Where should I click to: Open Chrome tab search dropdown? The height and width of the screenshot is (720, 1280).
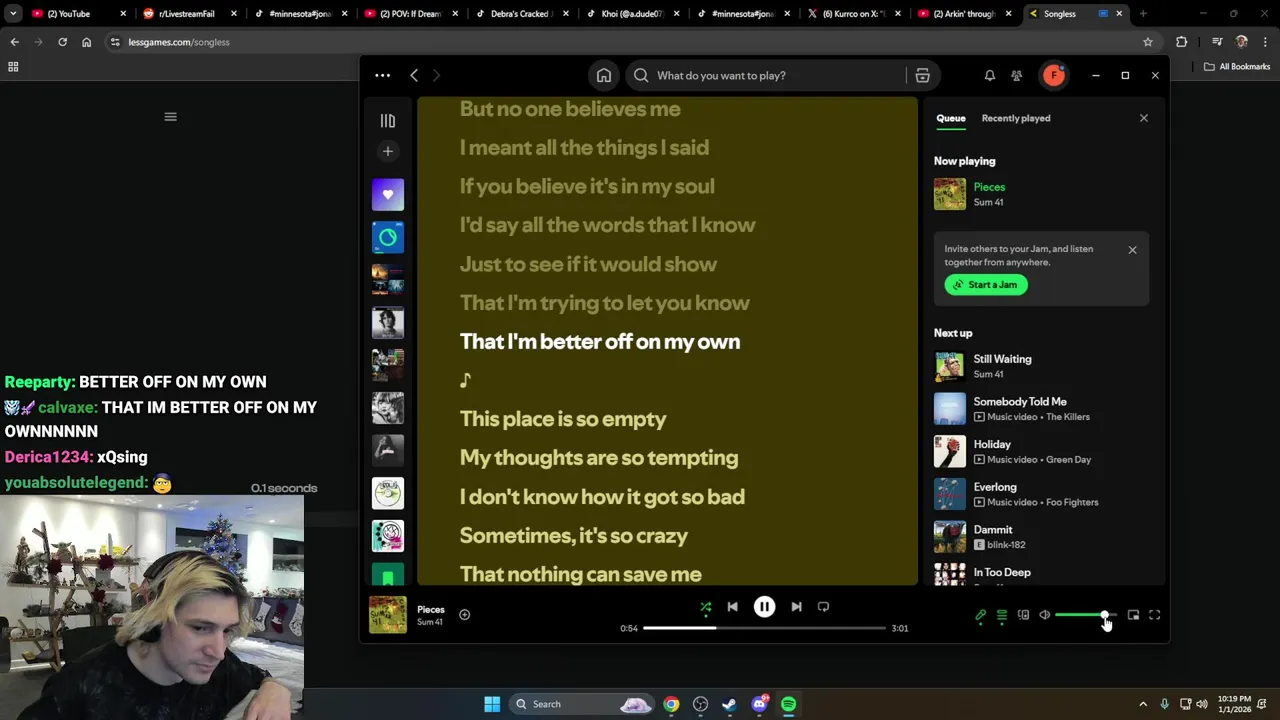click(x=13, y=14)
